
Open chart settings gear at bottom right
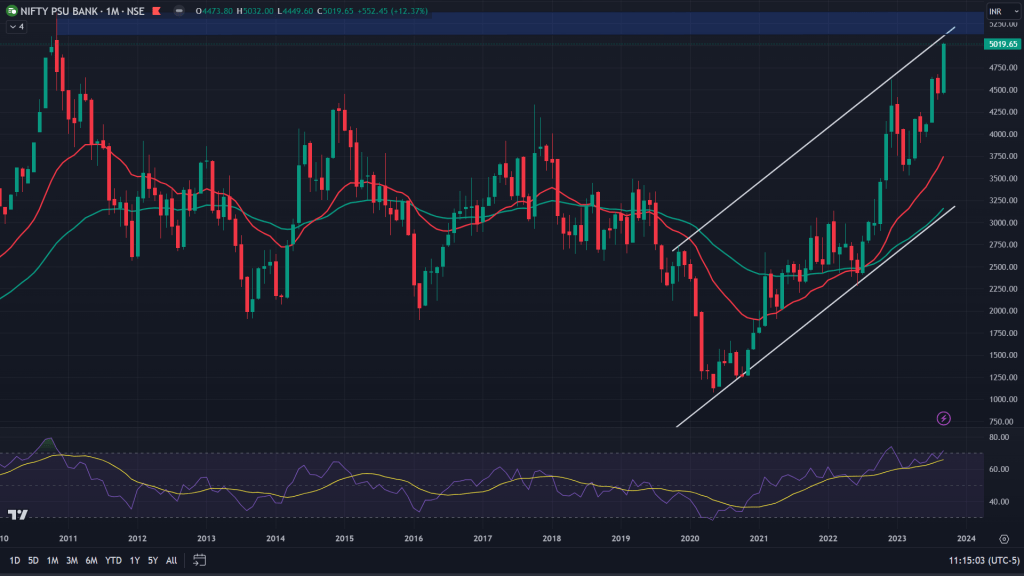pos(1003,538)
